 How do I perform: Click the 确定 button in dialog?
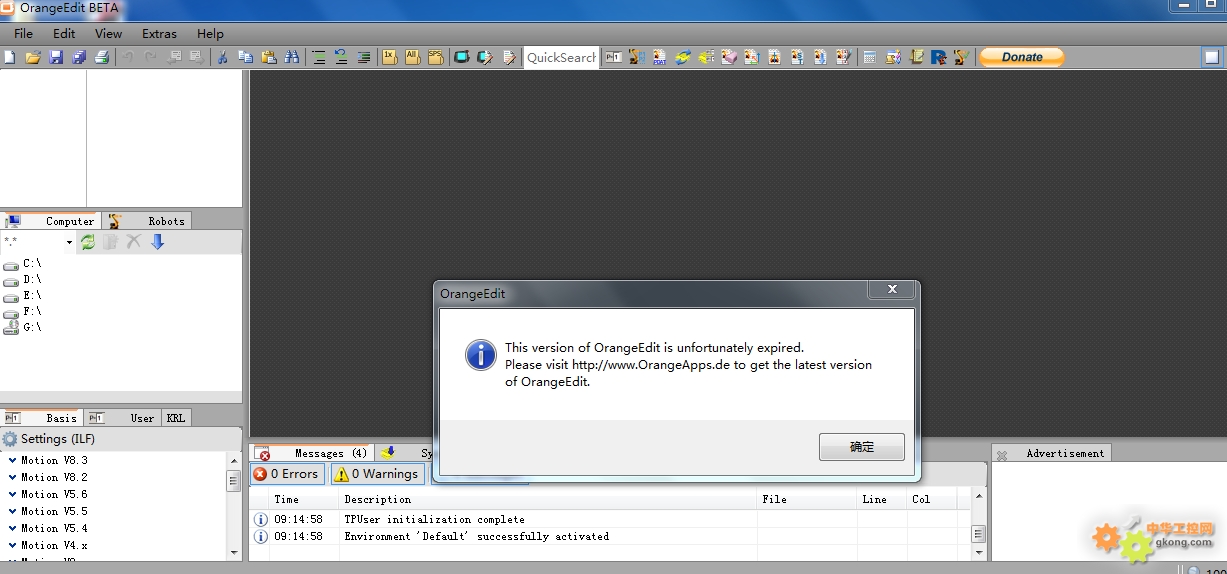[x=862, y=447]
